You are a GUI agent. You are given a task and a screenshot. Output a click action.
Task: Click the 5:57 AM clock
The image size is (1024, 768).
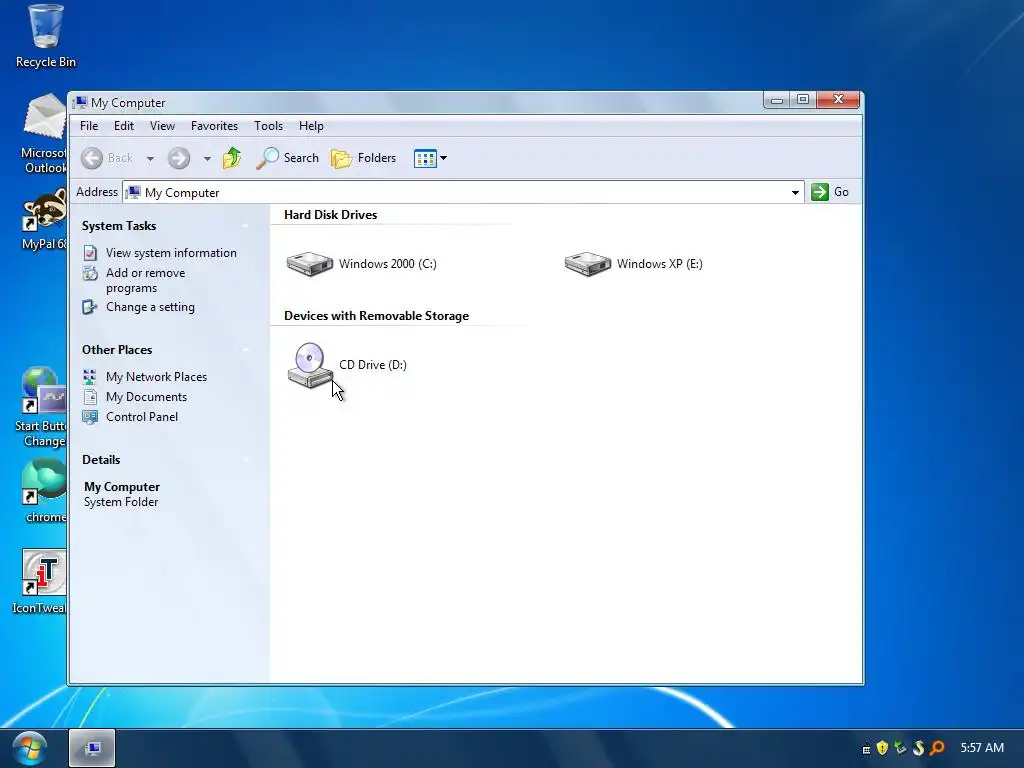point(982,748)
